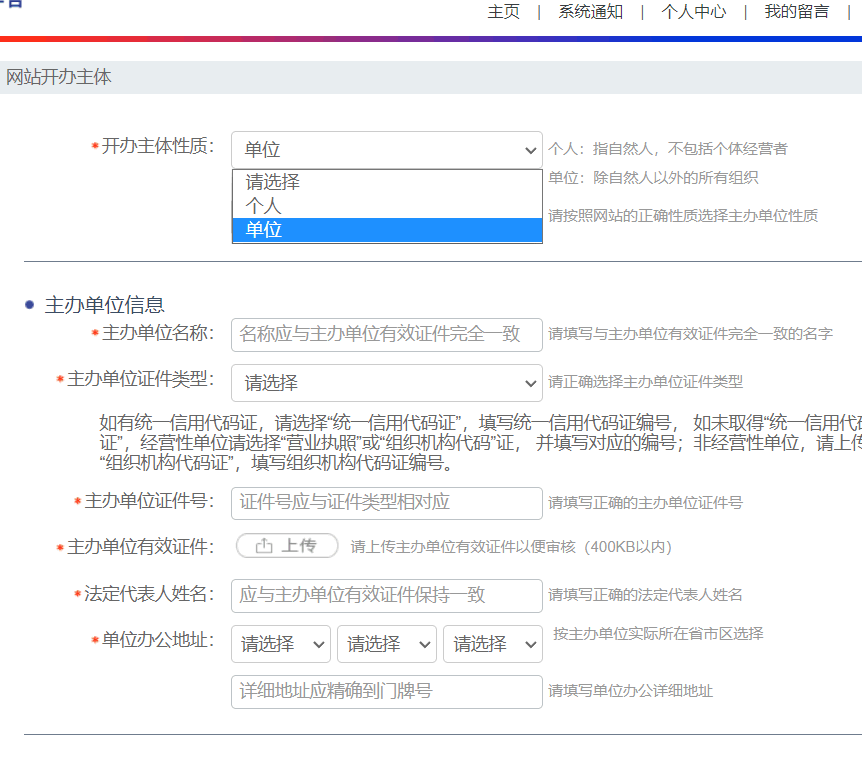This screenshot has height=767, width=862.
Task: Click the detailed address 详细地址 input field
Action: tap(386, 692)
